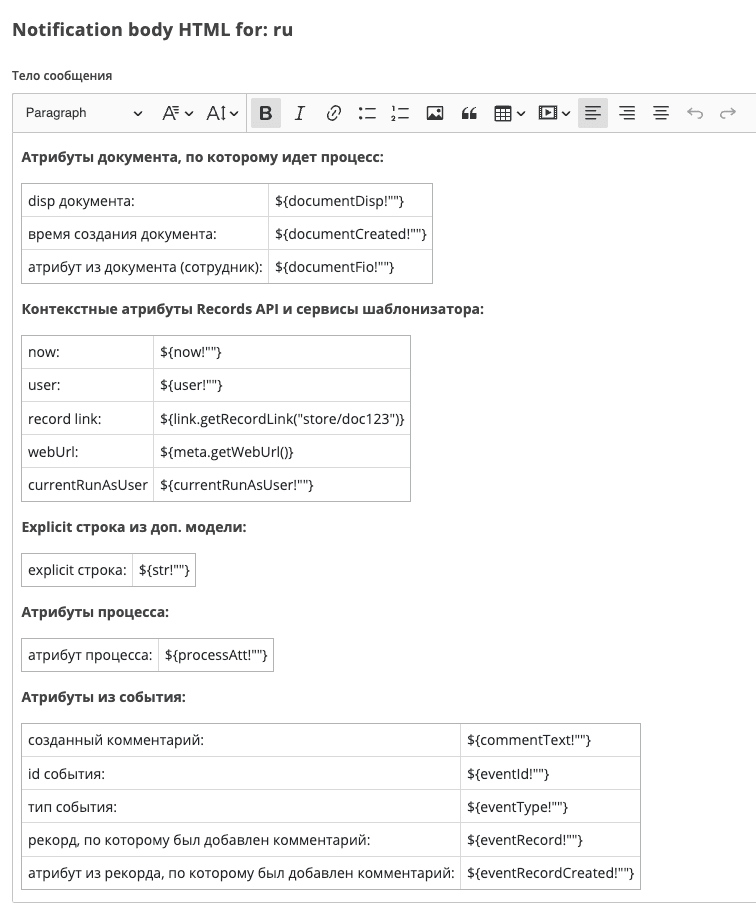Click the 'Тело сообщения' field label
The width and height of the screenshot is (756, 913).
[62, 76]
